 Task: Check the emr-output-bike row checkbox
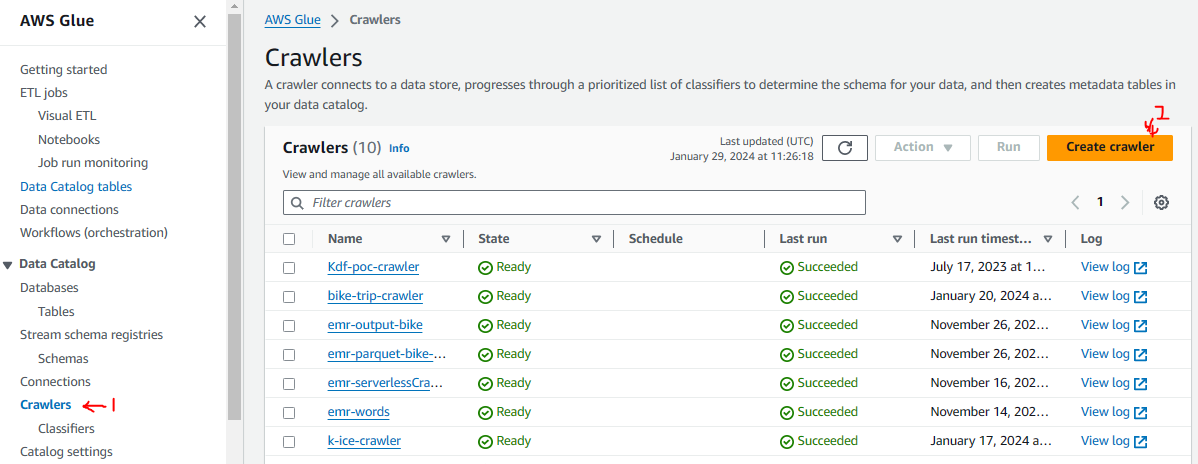(289, 326)
